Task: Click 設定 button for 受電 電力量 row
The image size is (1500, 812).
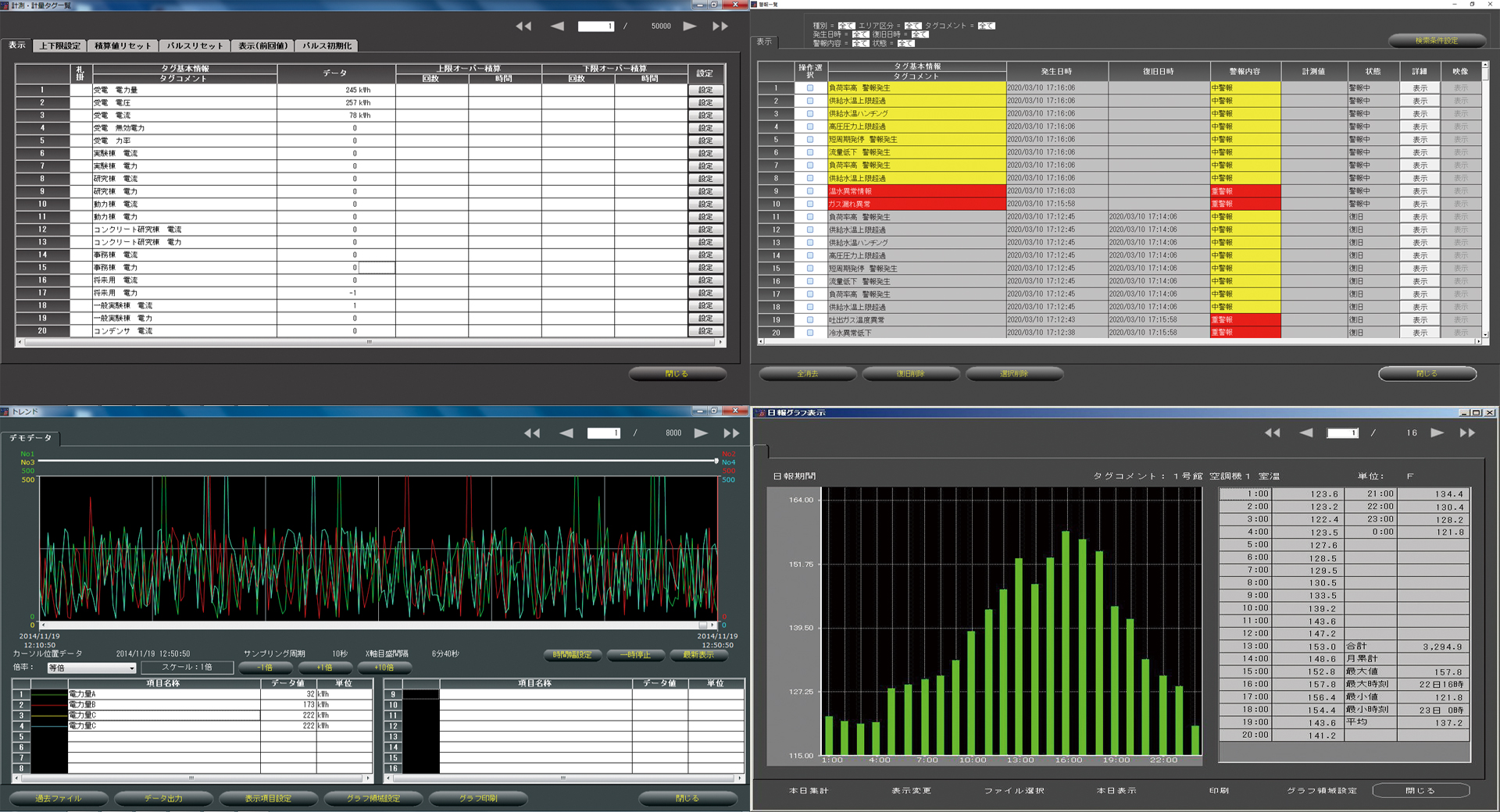Action: click(x=705, y=90)
